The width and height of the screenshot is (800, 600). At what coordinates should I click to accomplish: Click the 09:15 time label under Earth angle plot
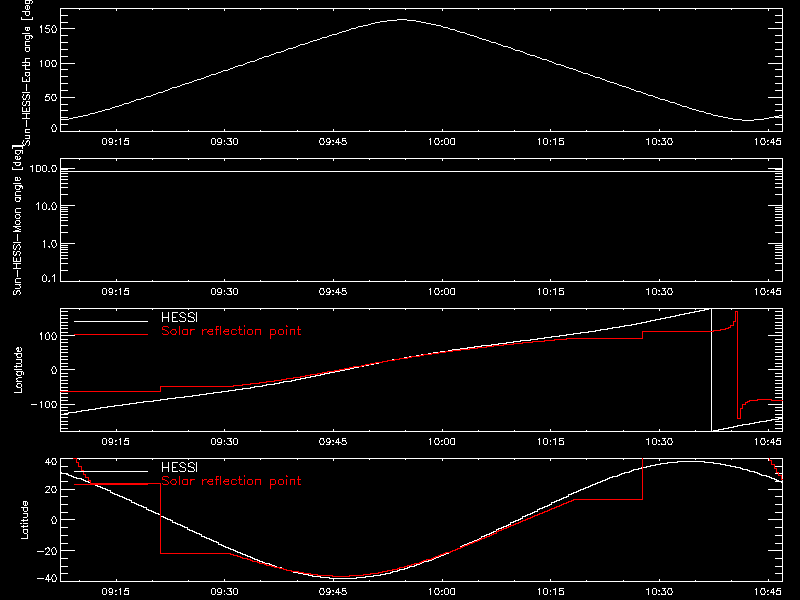pyautogui.click(x=115, y=142)
